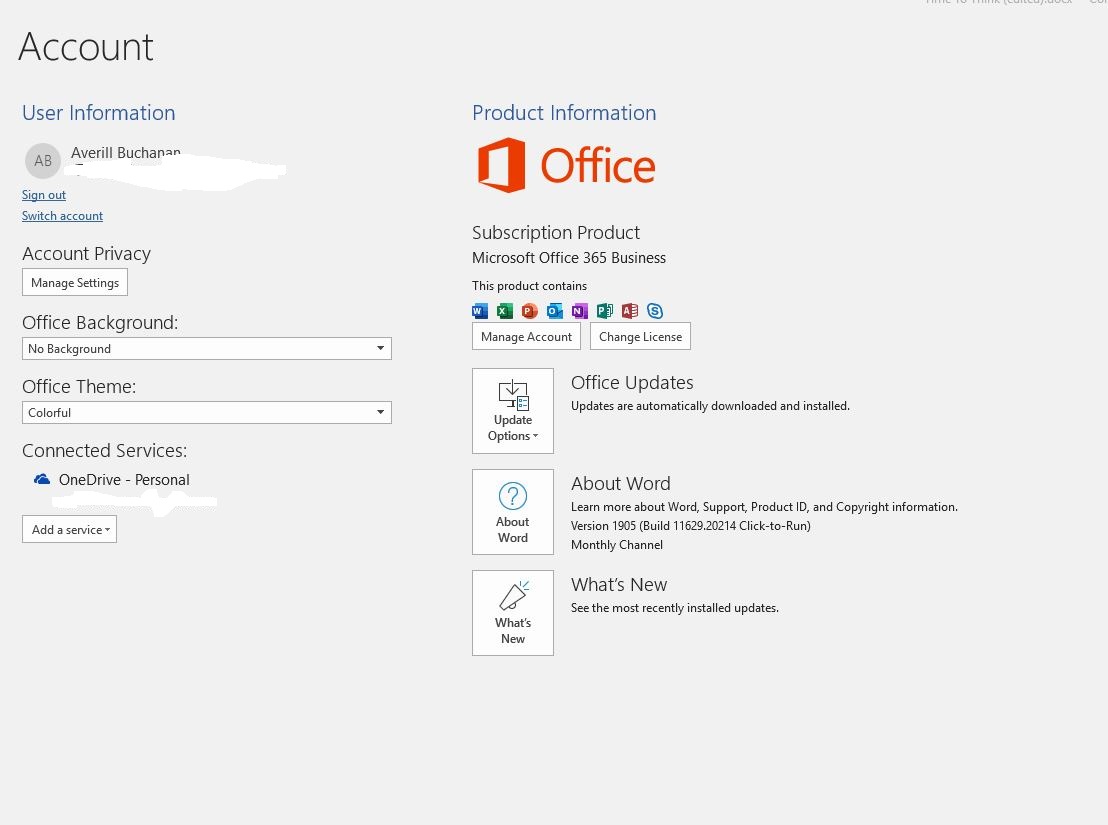1108x825 pixels.
Task: Click the Sign out link
Action: coord(44,195)
